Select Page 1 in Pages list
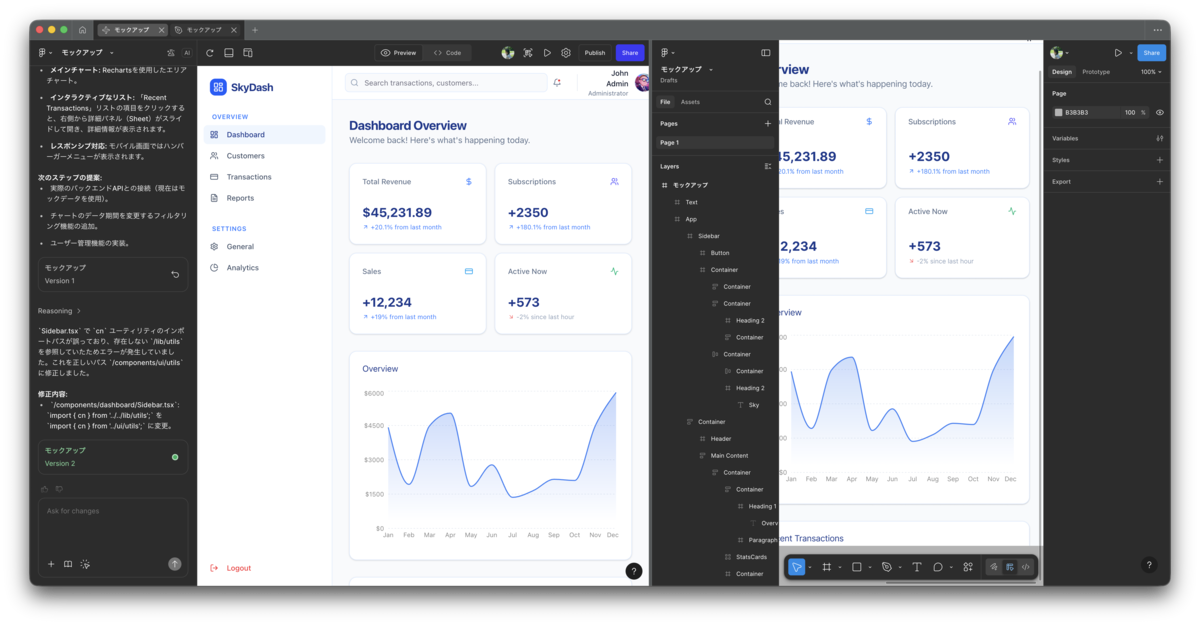This screenshot has width=1200, height=625. click(715, 143)
